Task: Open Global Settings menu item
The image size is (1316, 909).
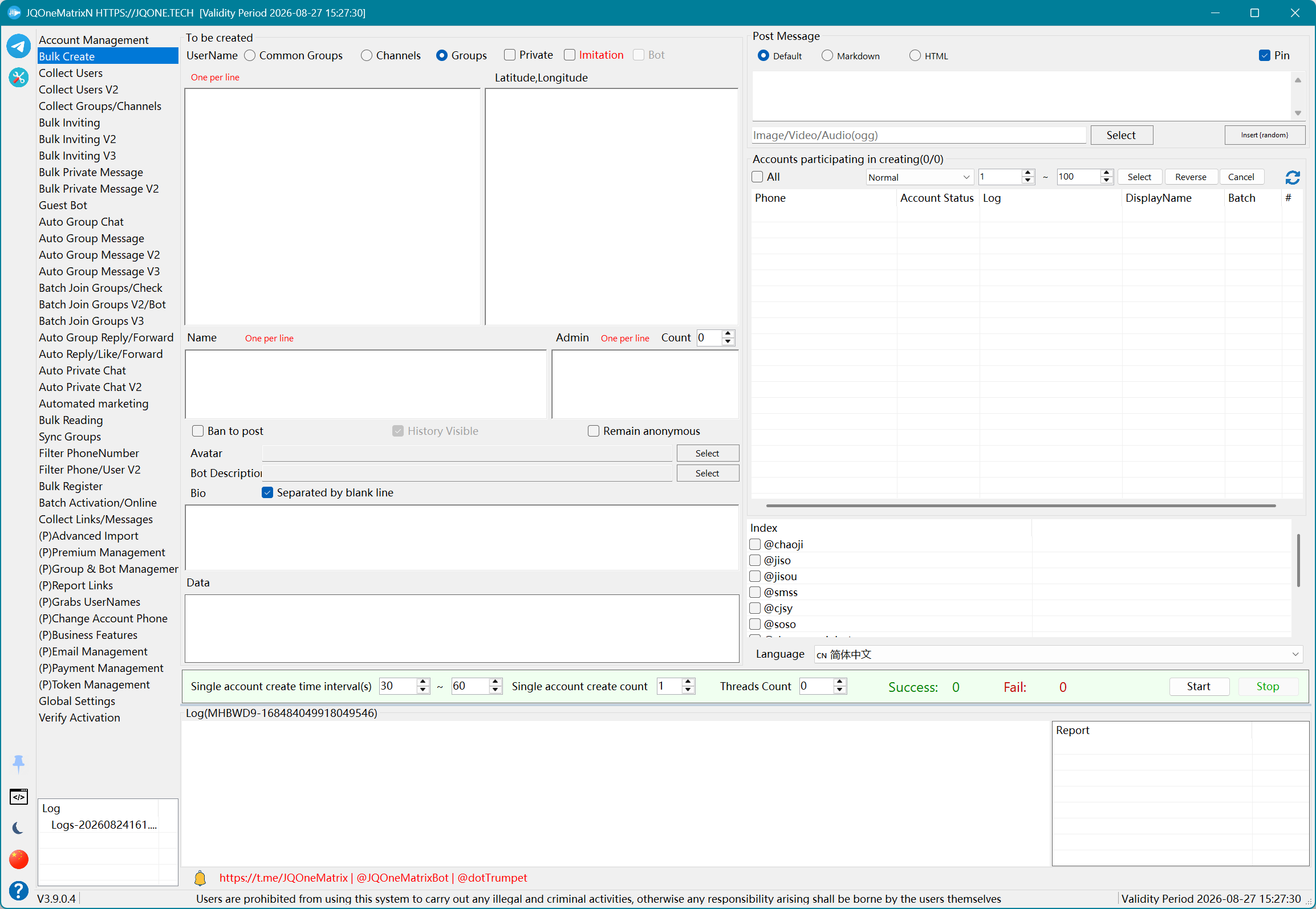Action: coord(77,701)
